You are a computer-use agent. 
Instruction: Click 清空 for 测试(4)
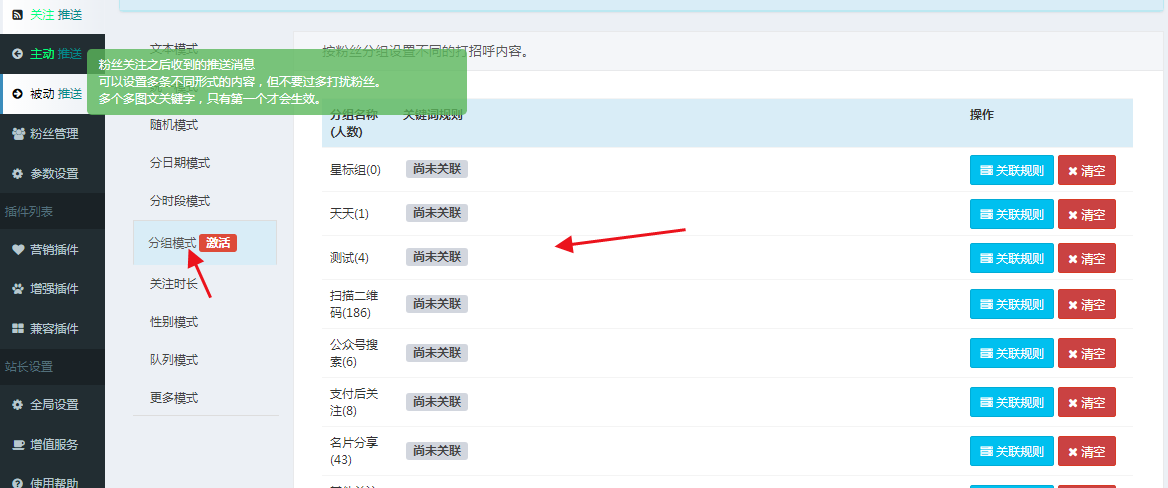[1087, 258]
